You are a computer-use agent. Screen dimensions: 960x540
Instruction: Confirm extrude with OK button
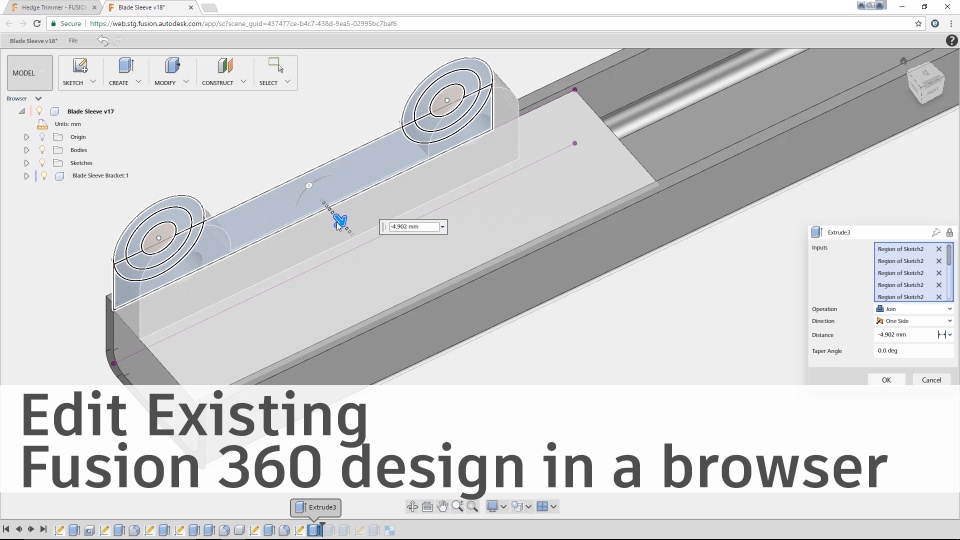pos(886,380)
